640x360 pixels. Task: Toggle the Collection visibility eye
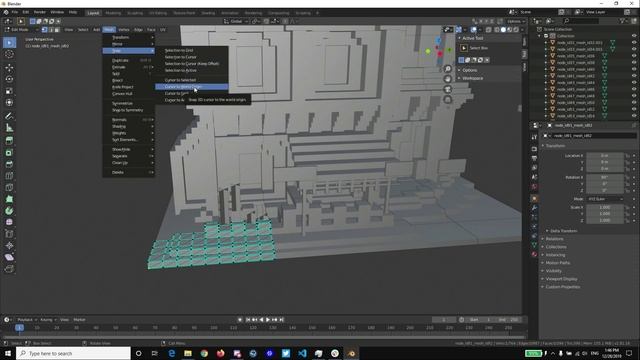pos(634,36)
